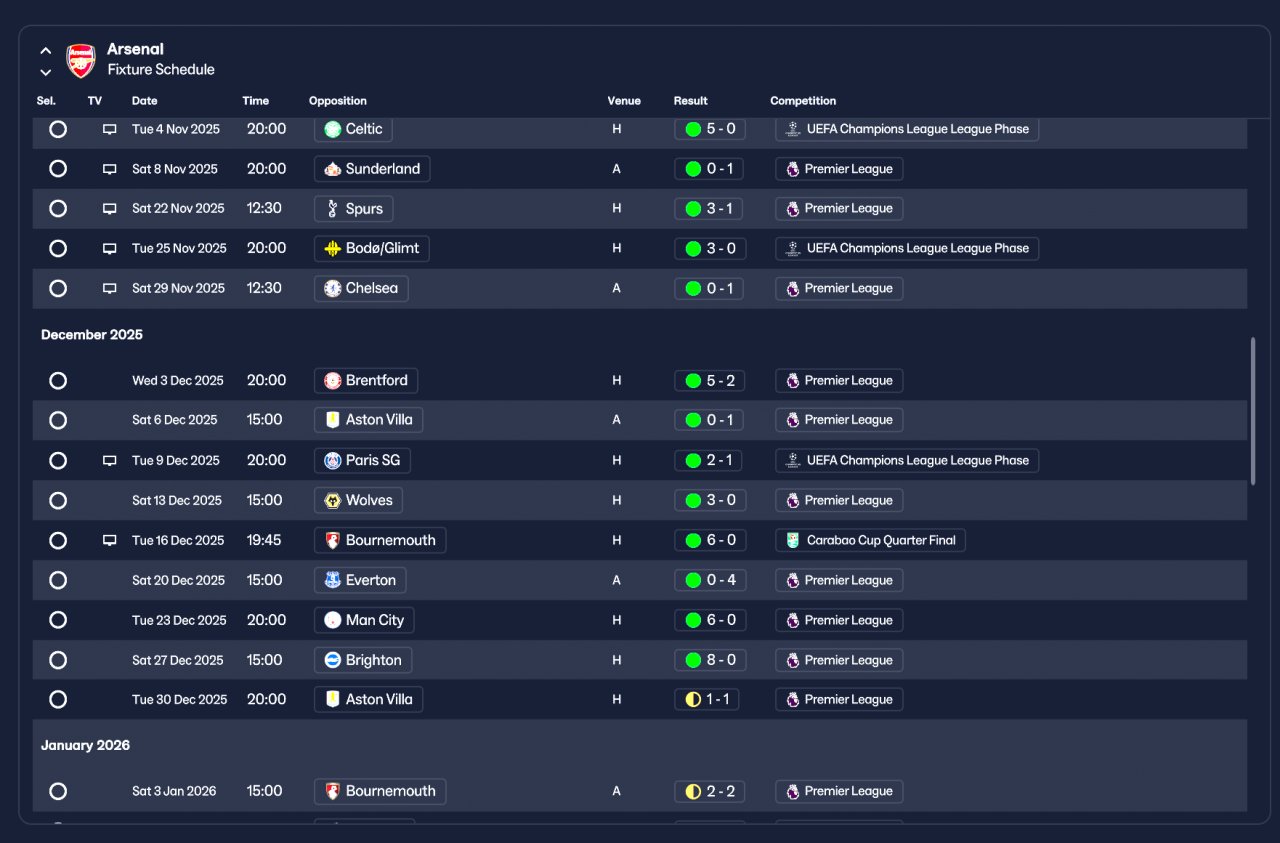
Task: Click the half-yellow draw indicator for Bournemouth 2 - 2
Action: [693, 791]
